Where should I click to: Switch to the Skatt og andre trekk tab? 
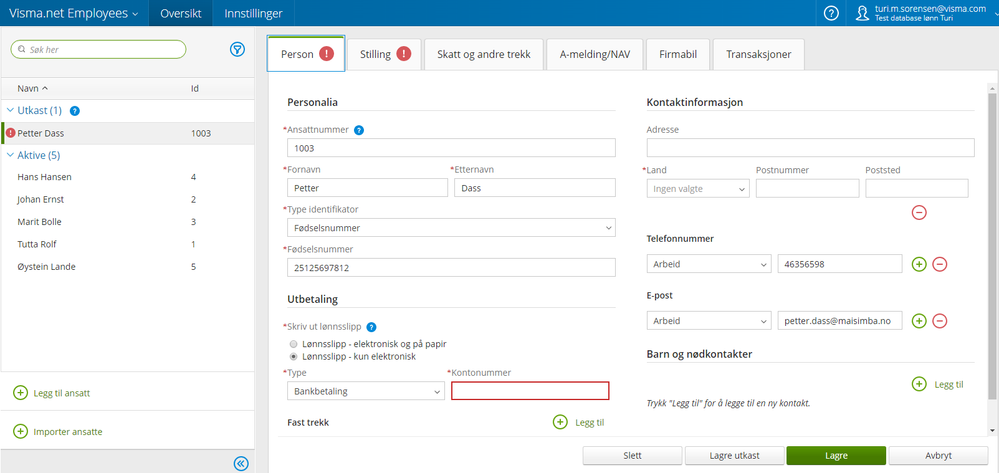[x=483, y=54]
